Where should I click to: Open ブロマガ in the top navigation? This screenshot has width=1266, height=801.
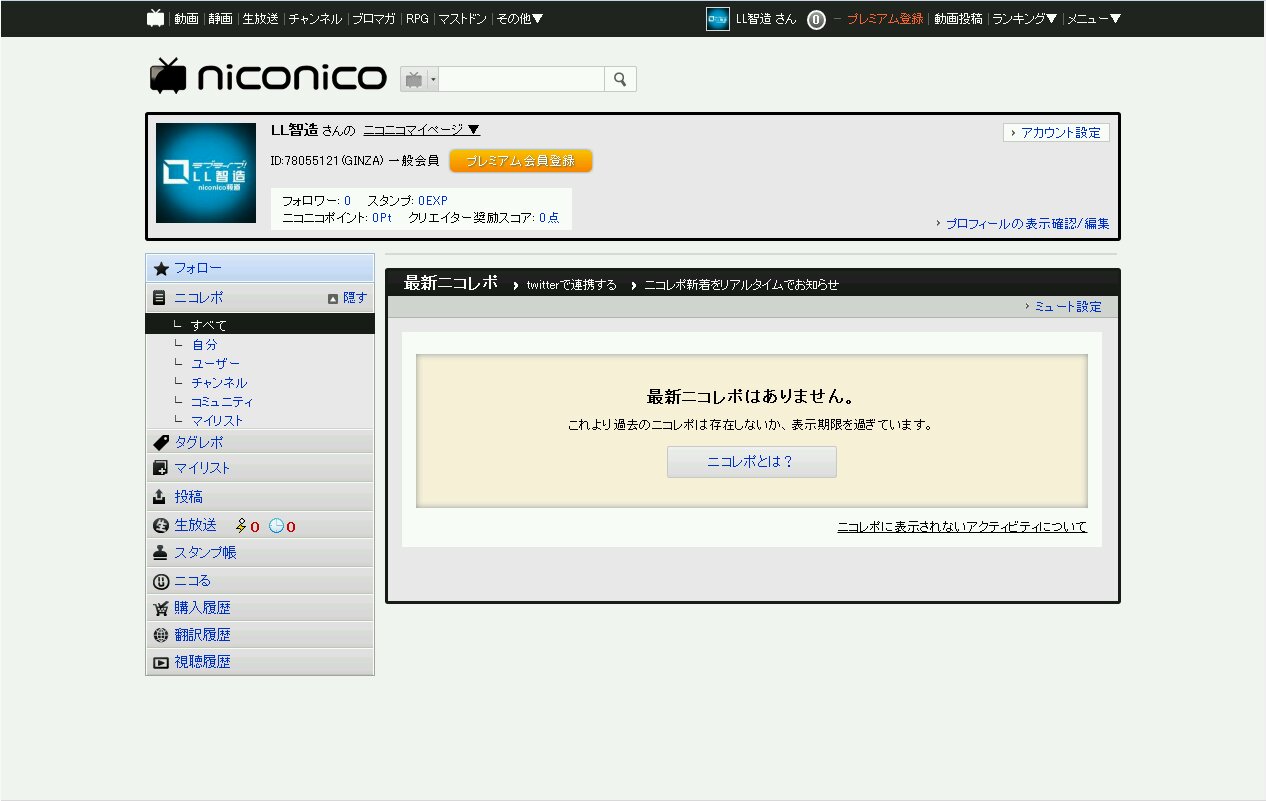pos(375,19)
